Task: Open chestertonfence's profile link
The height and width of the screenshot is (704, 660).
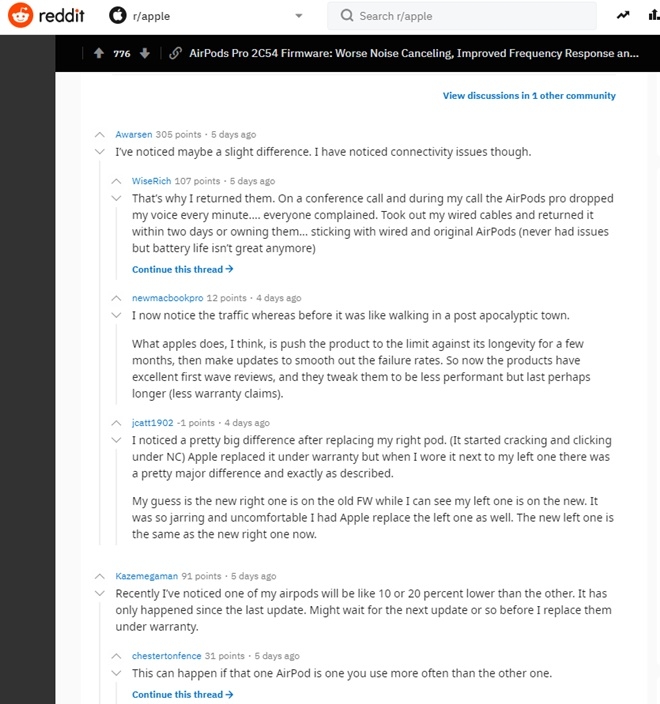Action: point(167,656)
